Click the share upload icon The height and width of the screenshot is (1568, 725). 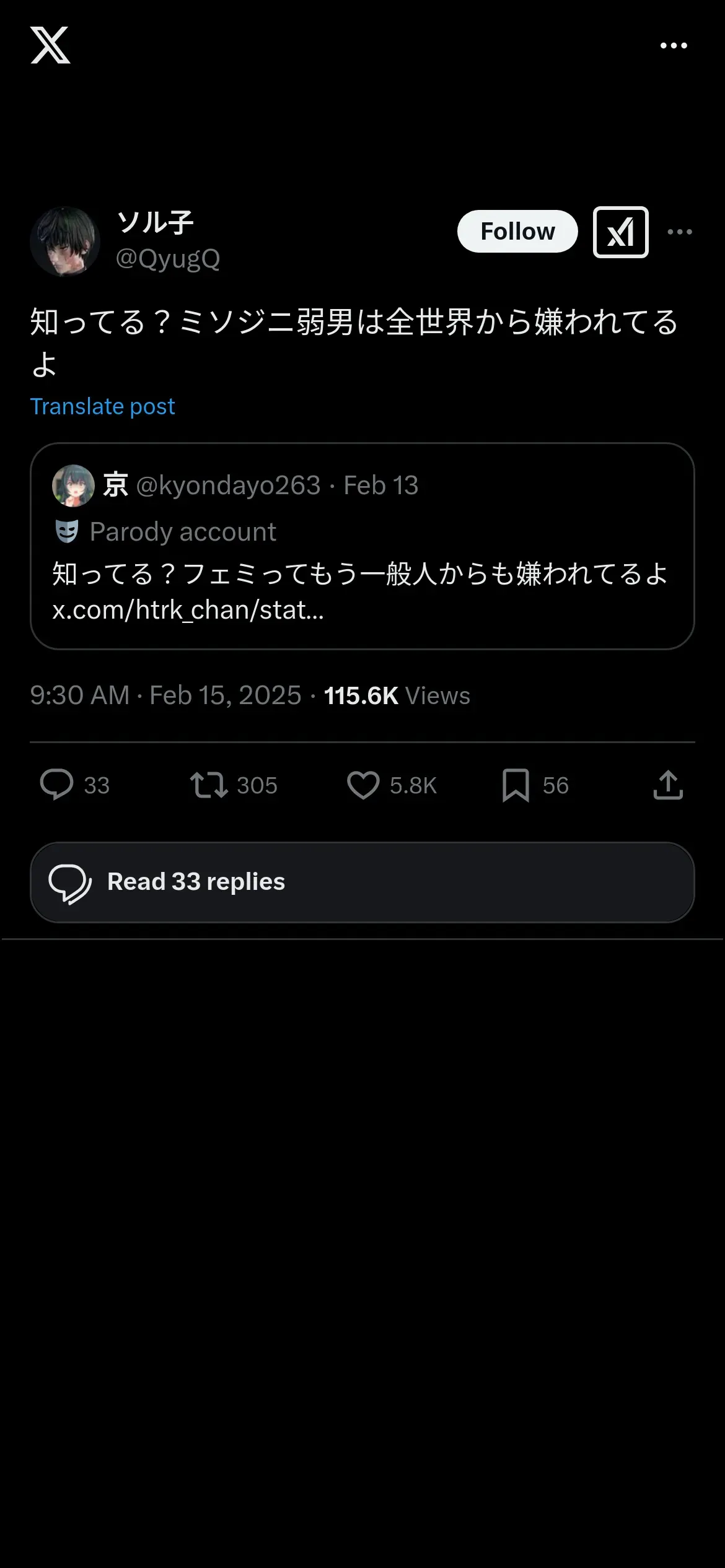668,785
